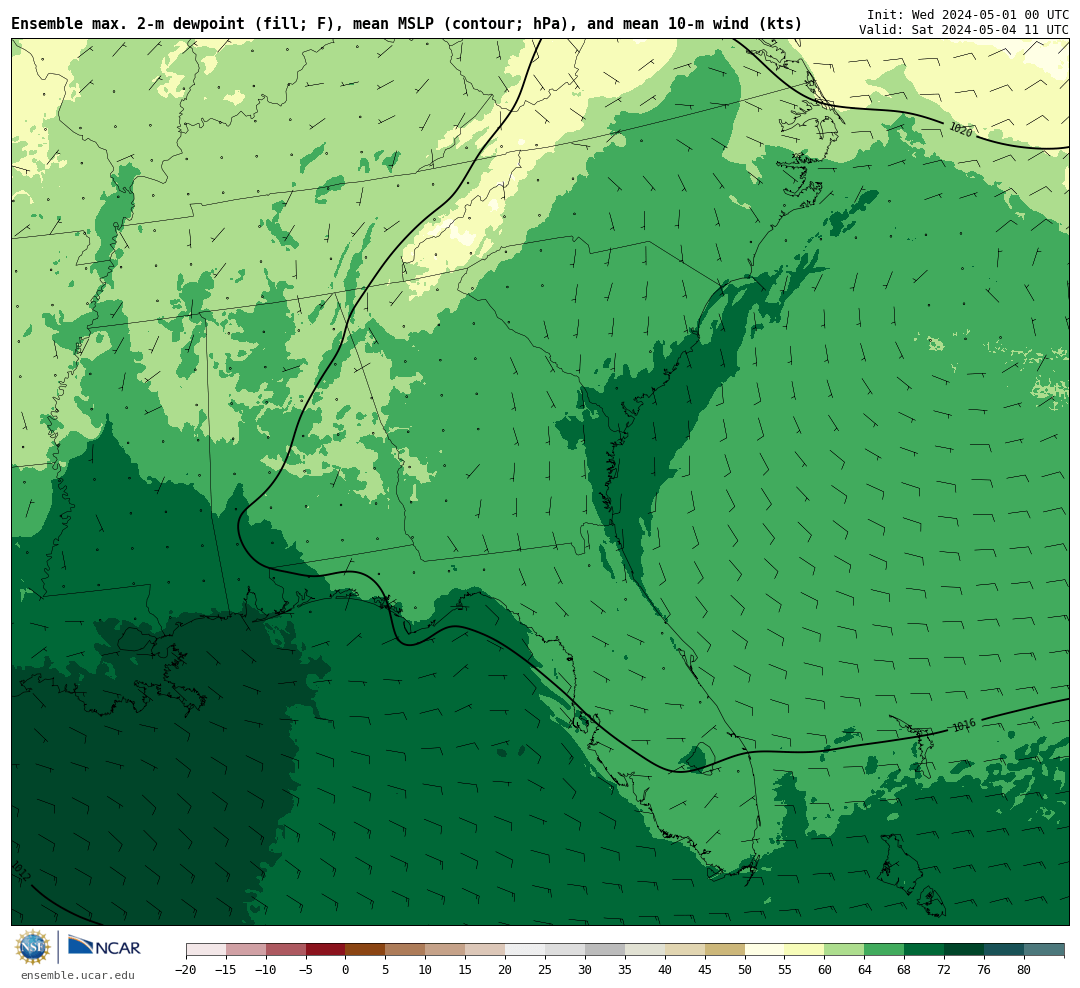The image size is (1080, 988).
Task: Click the -5 to 0 dark red swatch
Action: point(326,950)
